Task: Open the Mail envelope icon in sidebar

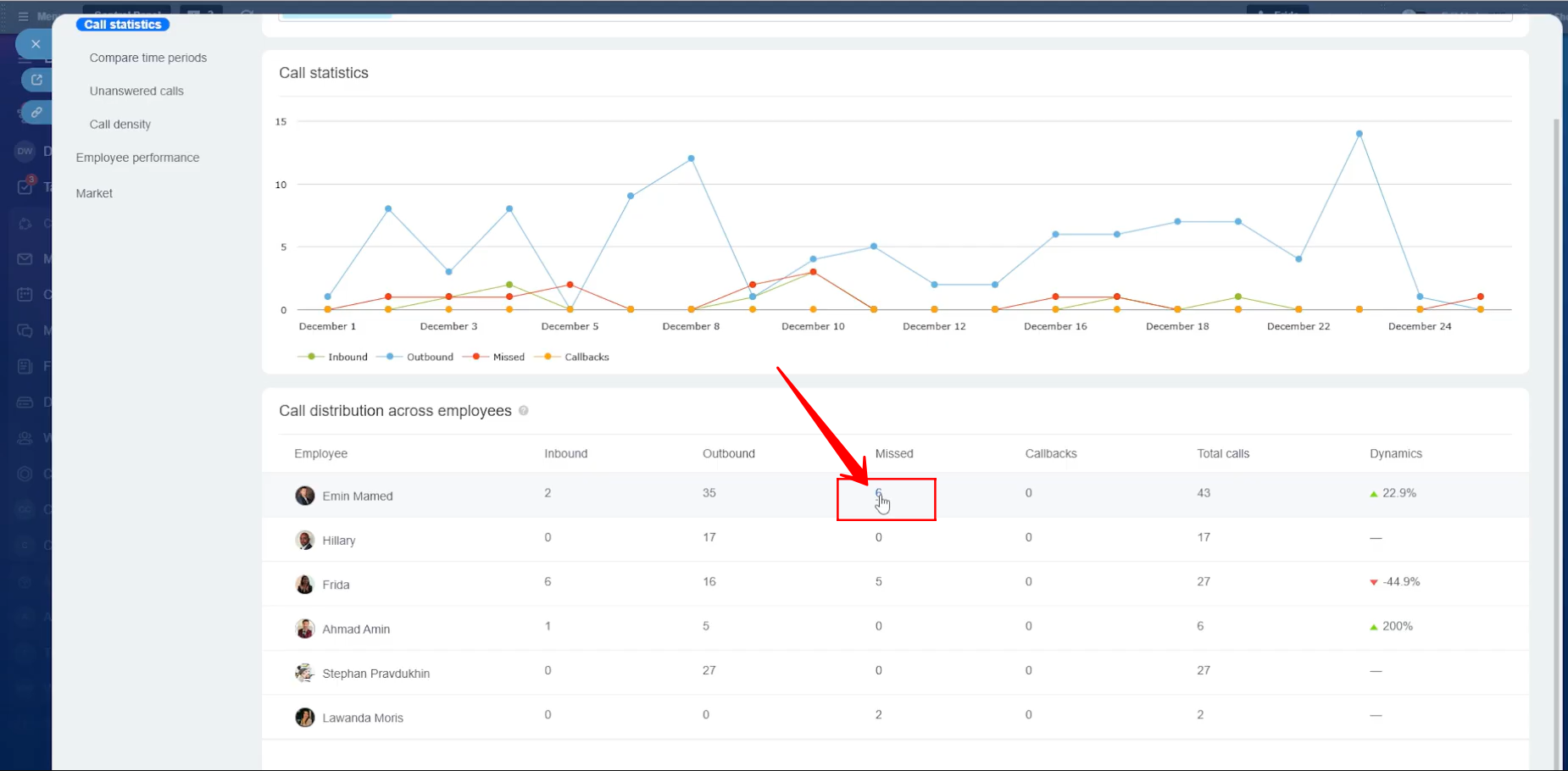Action: pyautogui.click(x=25, y=259)
